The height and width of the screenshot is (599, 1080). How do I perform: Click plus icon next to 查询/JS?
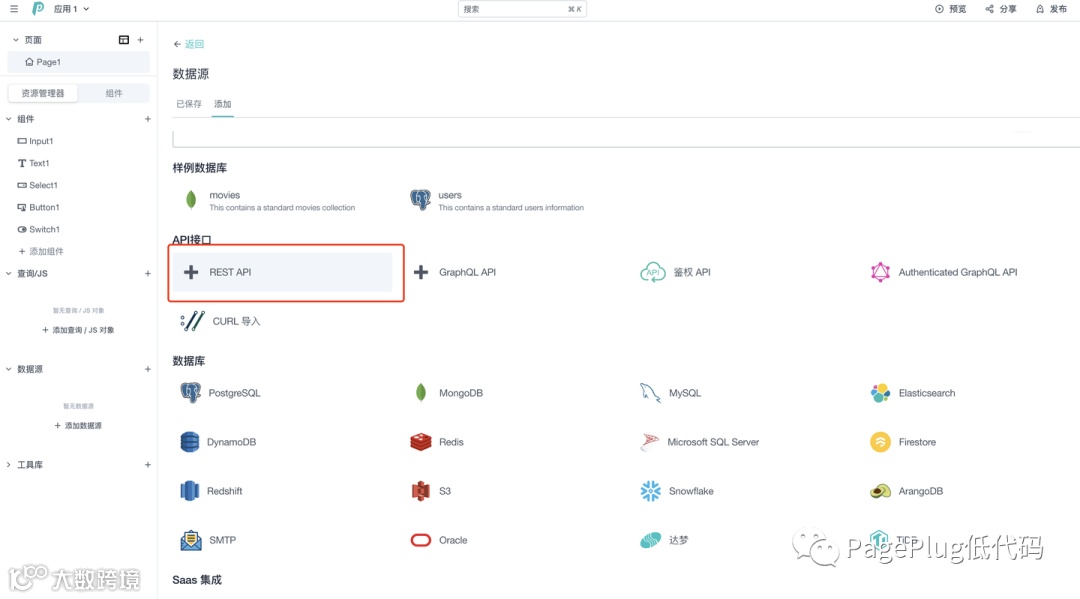pyautogui.click(x=147, y=273)
